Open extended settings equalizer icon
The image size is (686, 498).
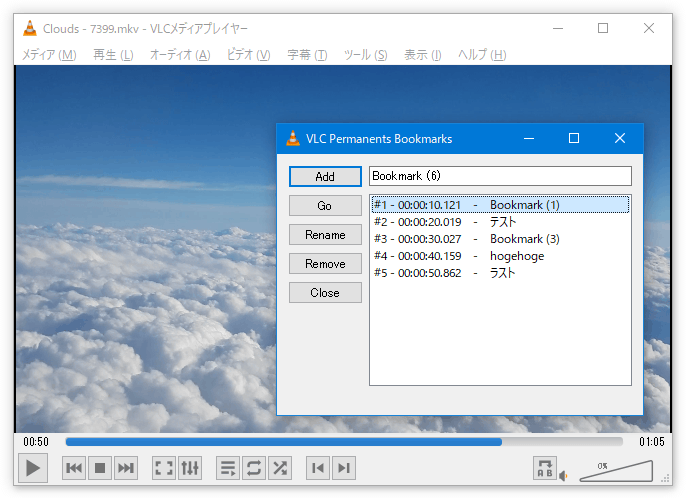tap(190, 468)
